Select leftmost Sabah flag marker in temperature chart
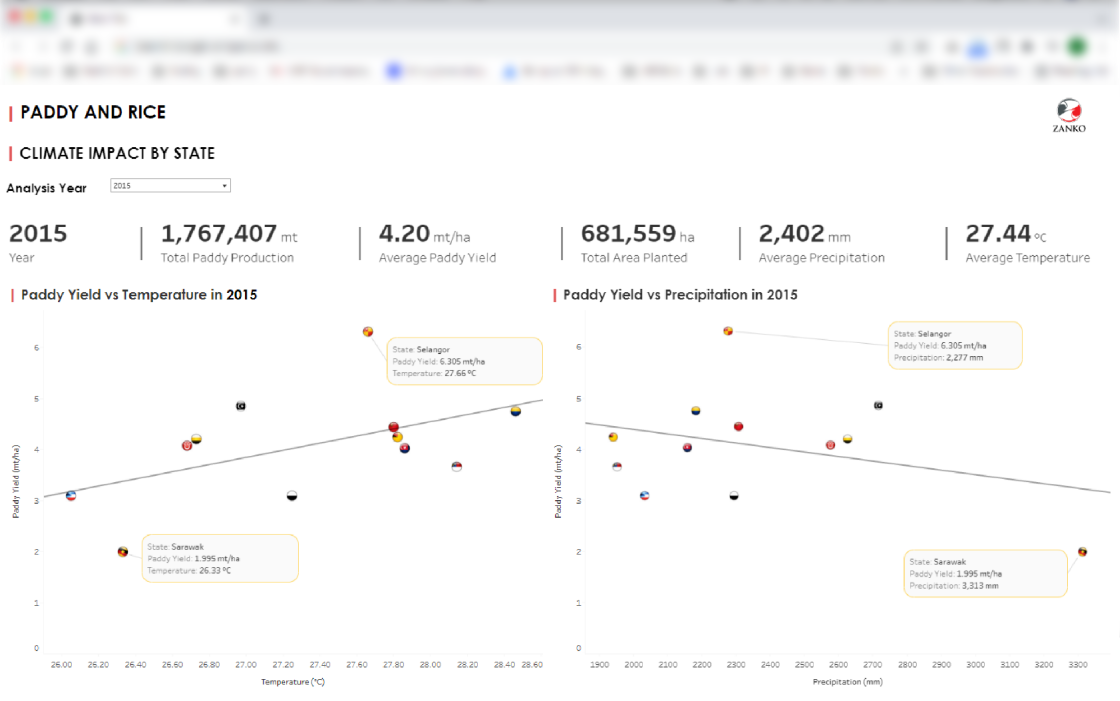 [x=71, y=496]
